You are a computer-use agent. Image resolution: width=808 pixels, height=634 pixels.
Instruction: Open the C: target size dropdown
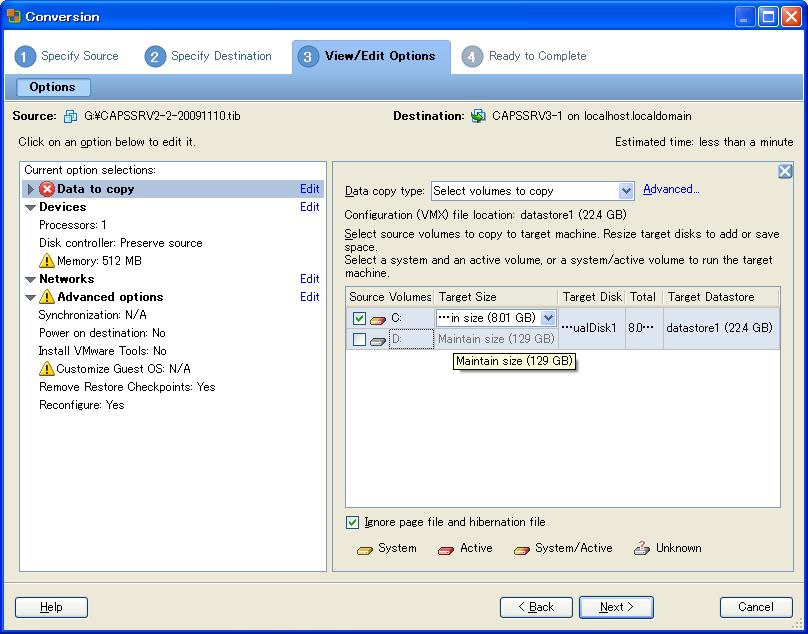click(x=548, y=318)
